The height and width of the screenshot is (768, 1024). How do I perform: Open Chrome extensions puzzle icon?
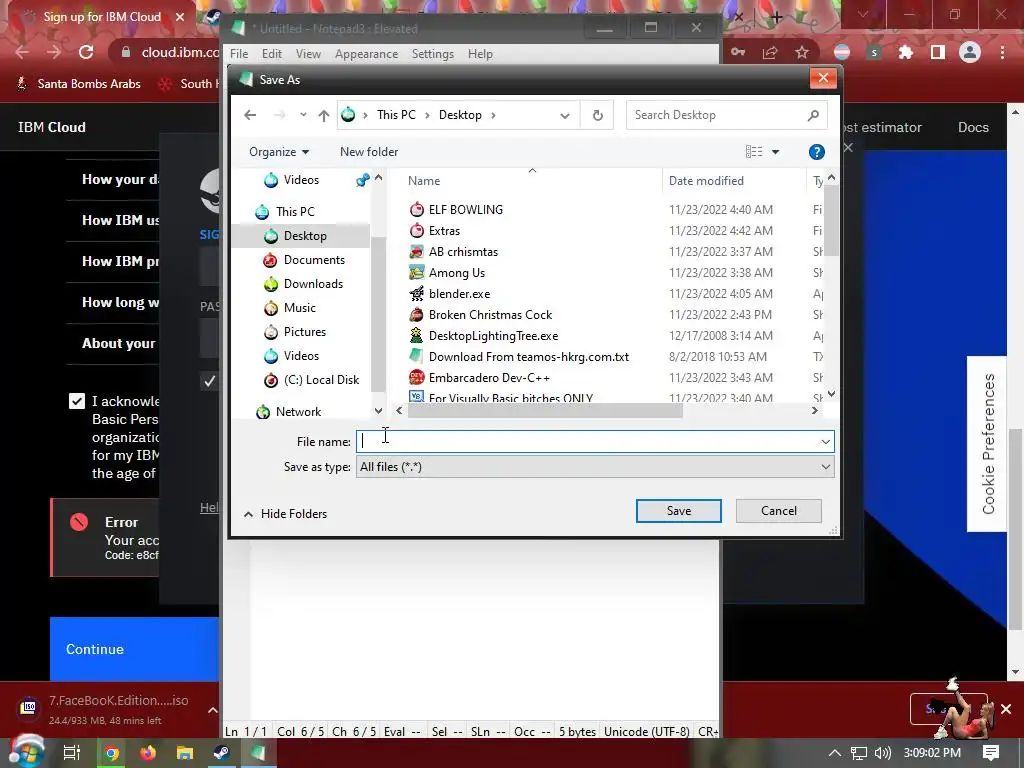(906, 52)
